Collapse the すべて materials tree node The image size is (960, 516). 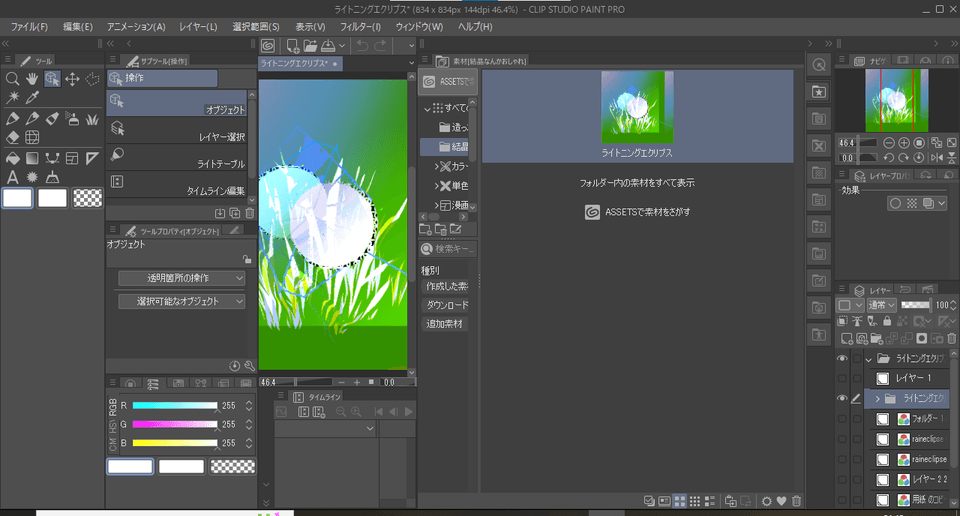[x=427, y=109]
